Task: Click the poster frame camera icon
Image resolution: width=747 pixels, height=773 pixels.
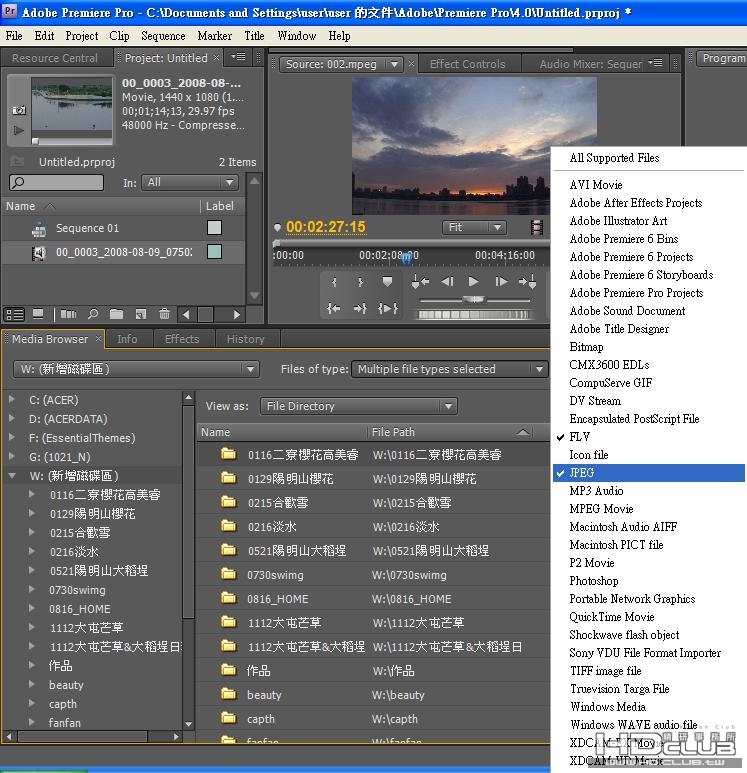Action: pyautogui.click(x=19, y=110)
